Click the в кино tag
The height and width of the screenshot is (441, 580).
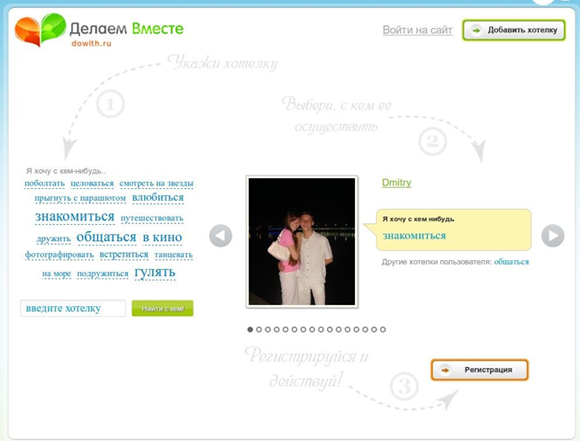[162, 237]
